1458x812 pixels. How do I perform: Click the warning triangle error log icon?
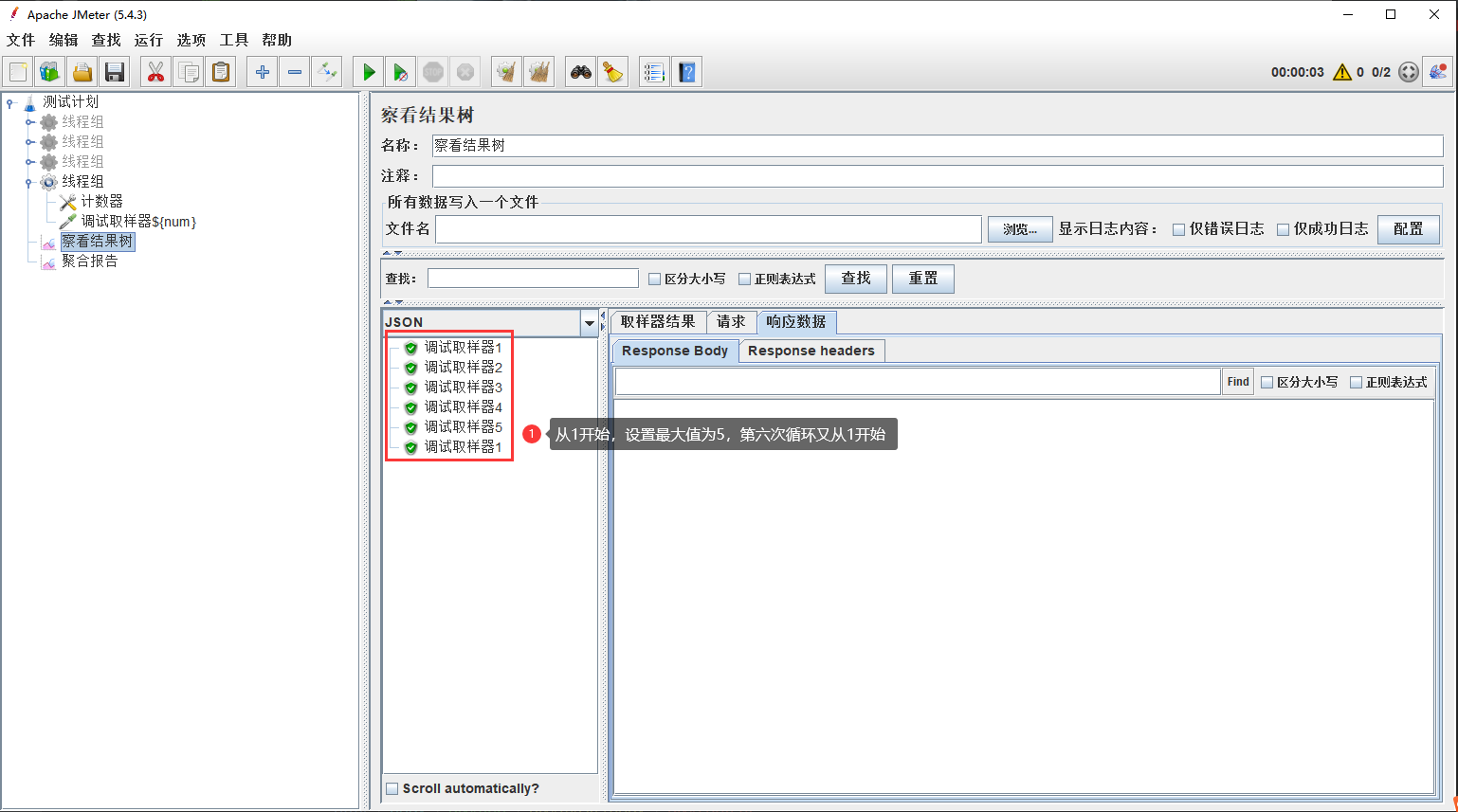click(x=1341, y=72)
